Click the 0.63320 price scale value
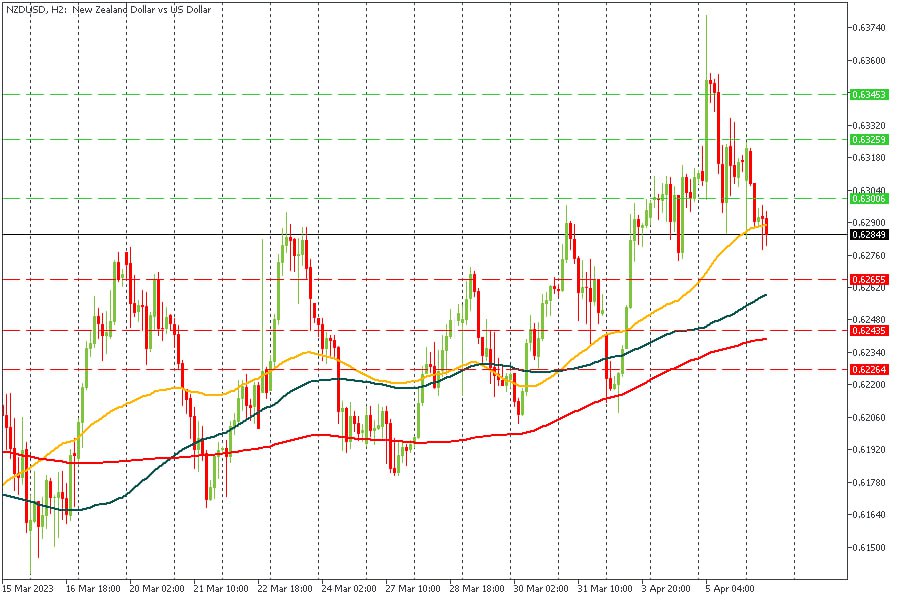 coord(868,125)
